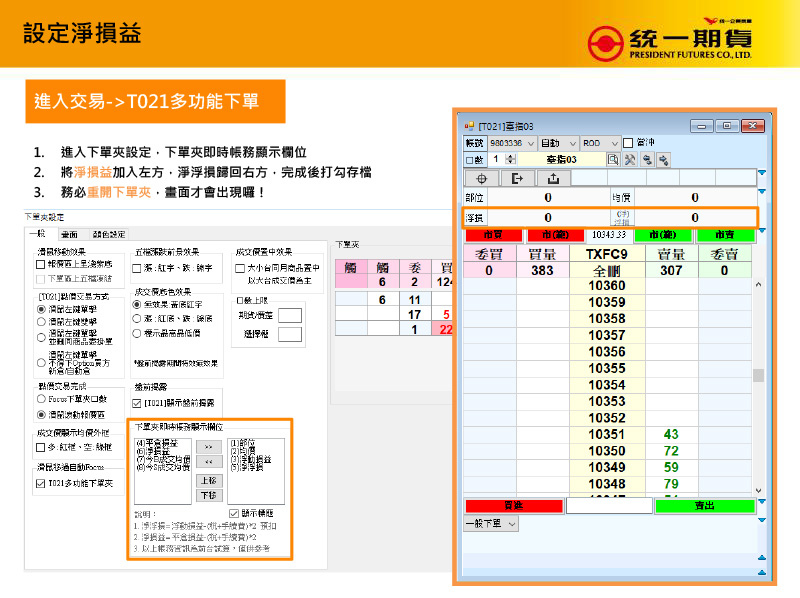Click the red 市(範) button

555,235
